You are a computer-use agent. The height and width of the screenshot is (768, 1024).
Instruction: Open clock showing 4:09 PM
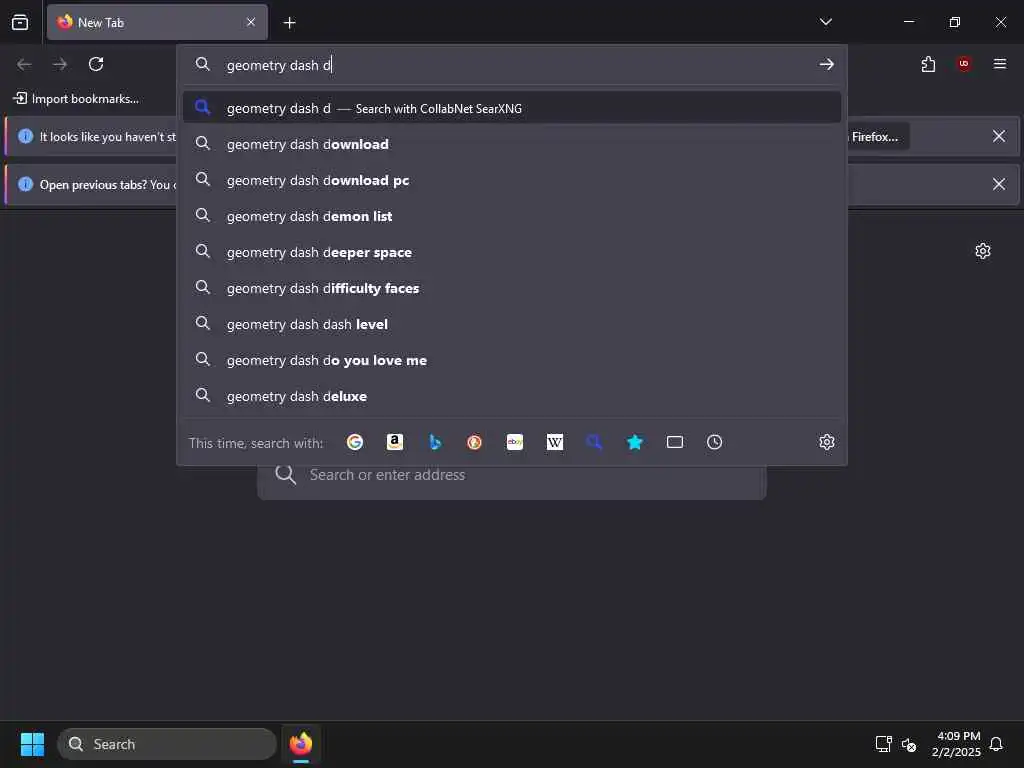(957, 744)
